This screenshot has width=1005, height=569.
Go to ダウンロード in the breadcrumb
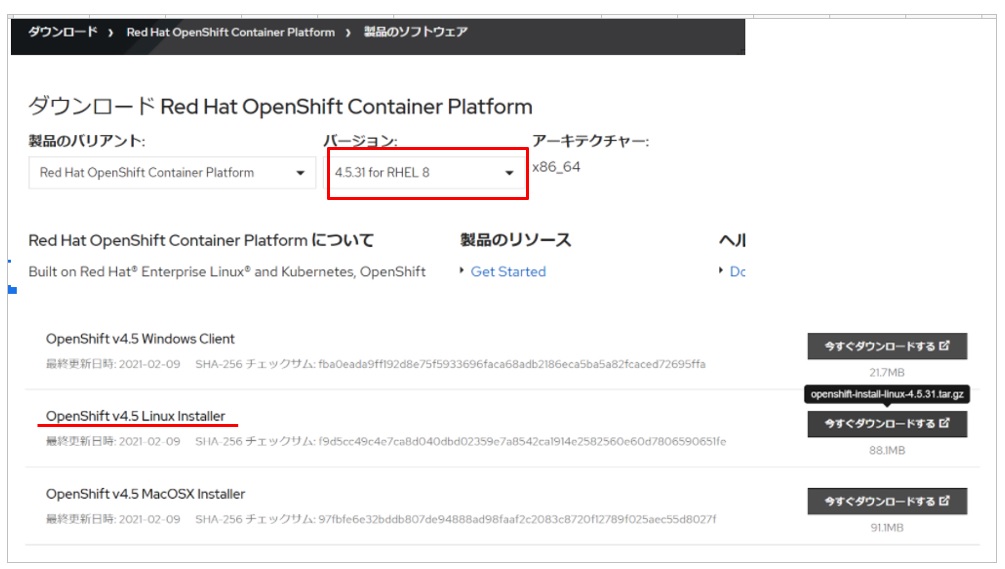click(62, 32)
